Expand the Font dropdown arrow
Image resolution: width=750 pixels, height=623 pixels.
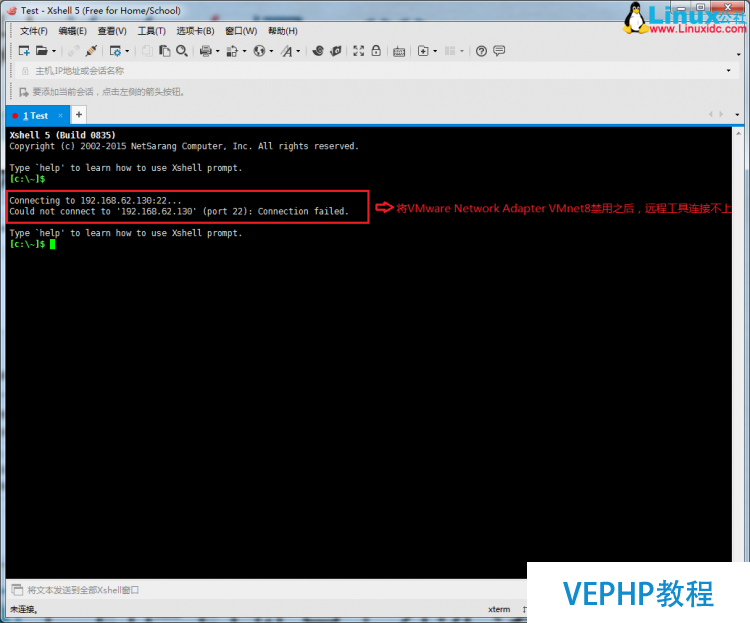click(x=298, y=51)
